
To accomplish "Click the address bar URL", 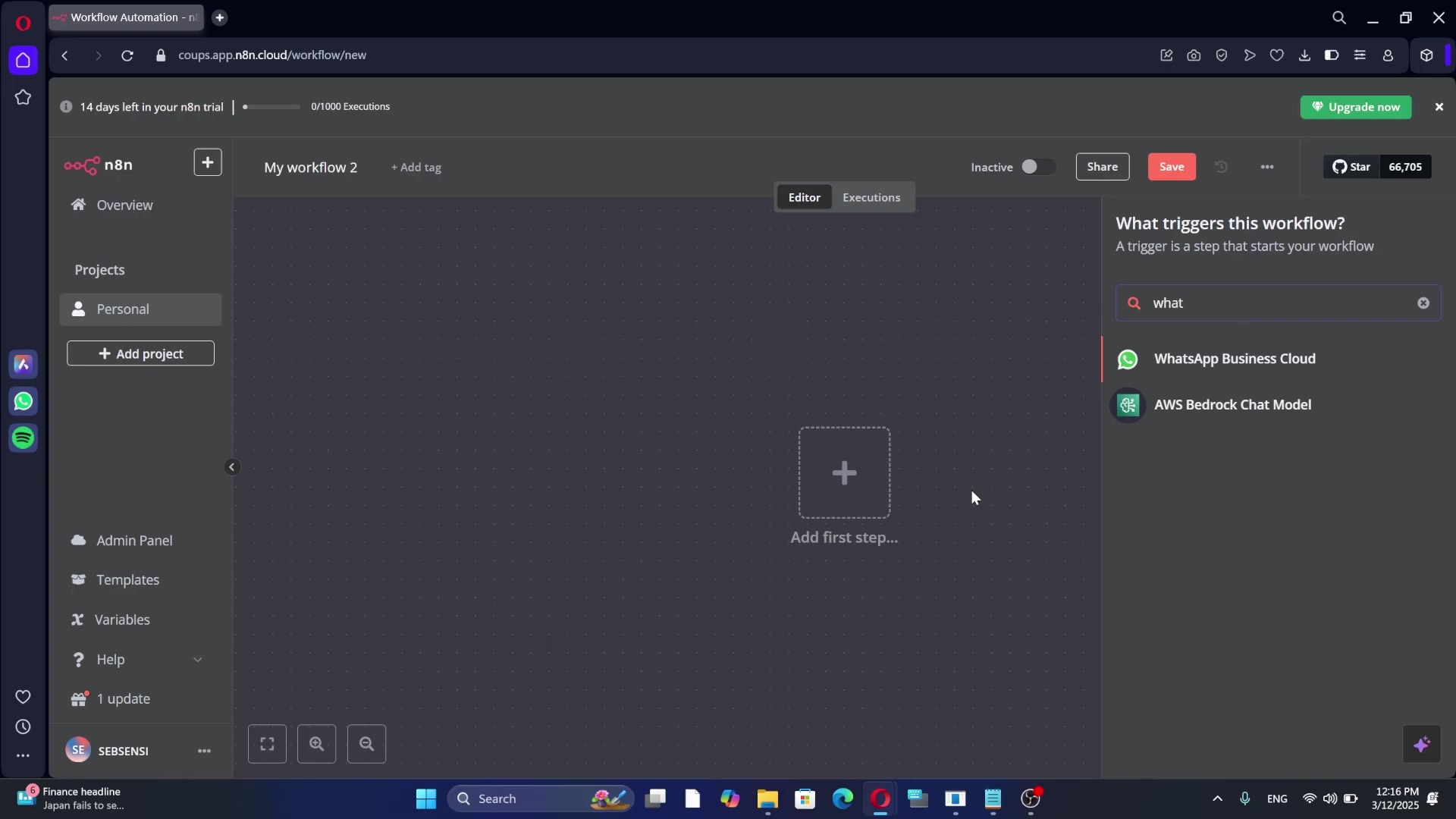I will pyautogui.click(x=272, y=55).
